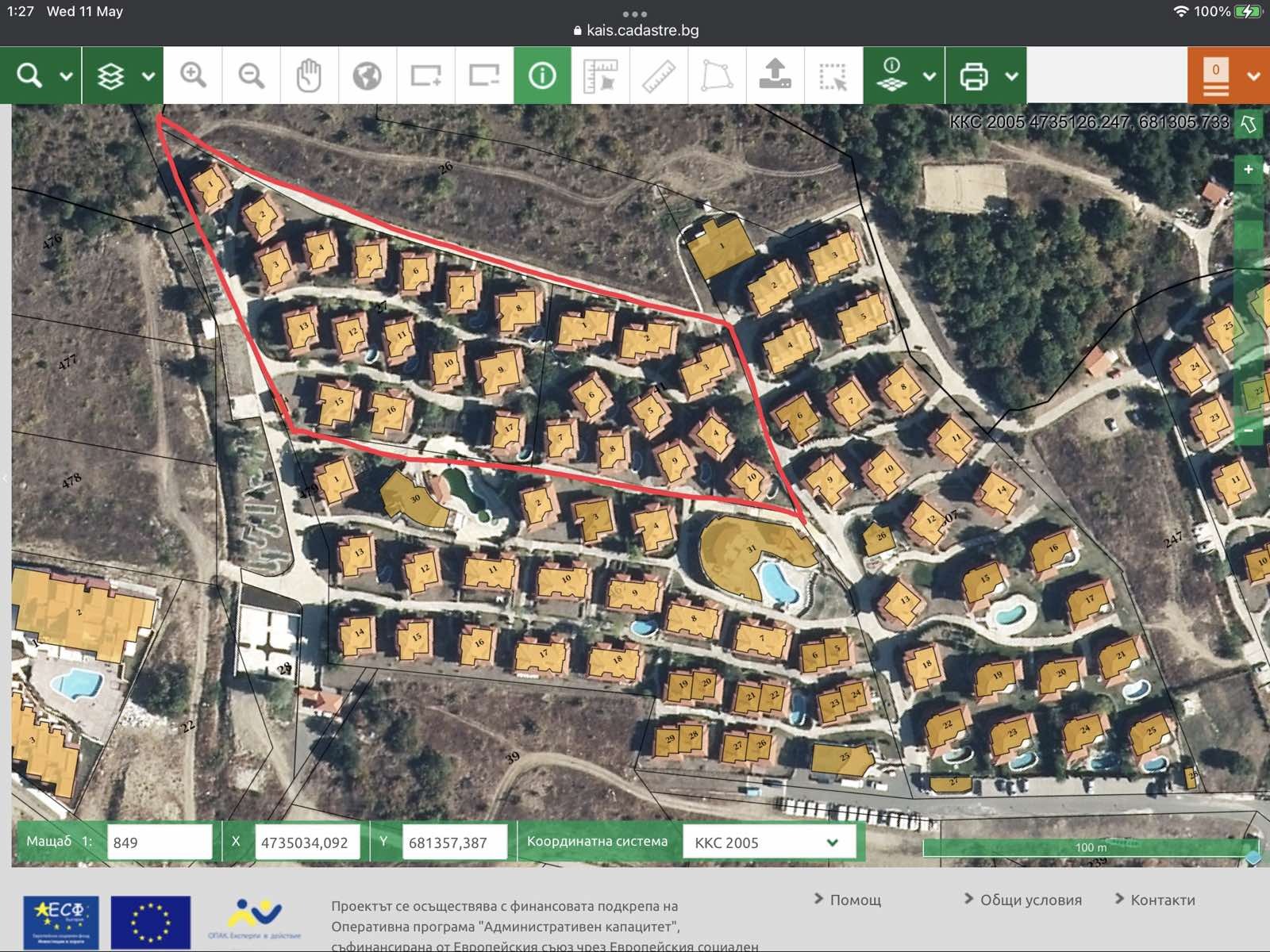Click the map zoom slider plus button
The image size is (1270, 952).
[x=1248, y=169]
